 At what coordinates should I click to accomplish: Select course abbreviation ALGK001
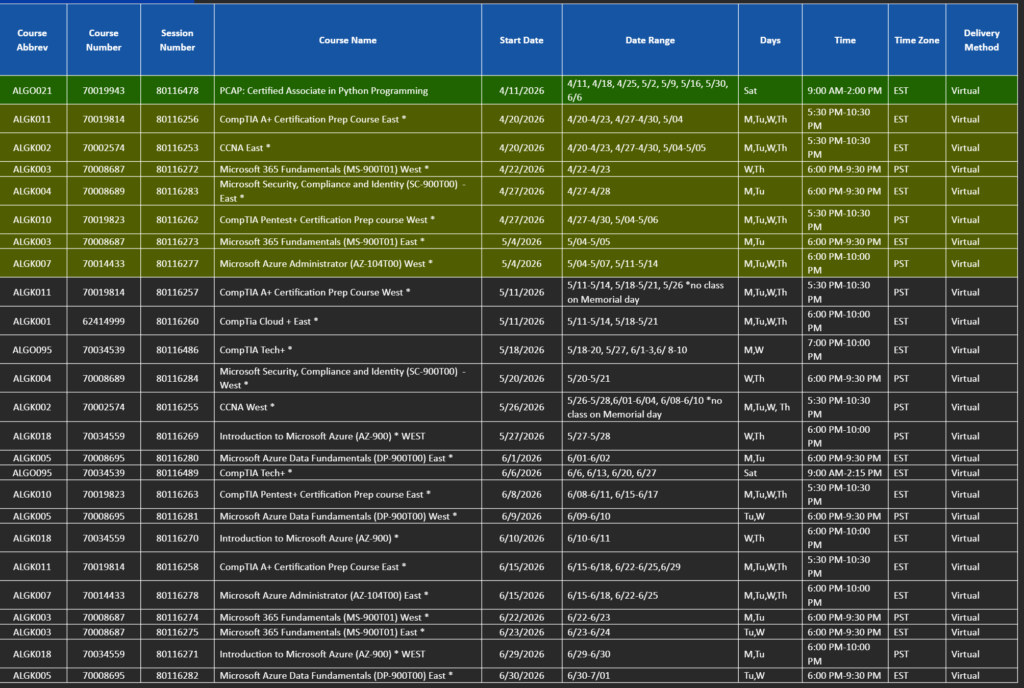click(32, 322)
